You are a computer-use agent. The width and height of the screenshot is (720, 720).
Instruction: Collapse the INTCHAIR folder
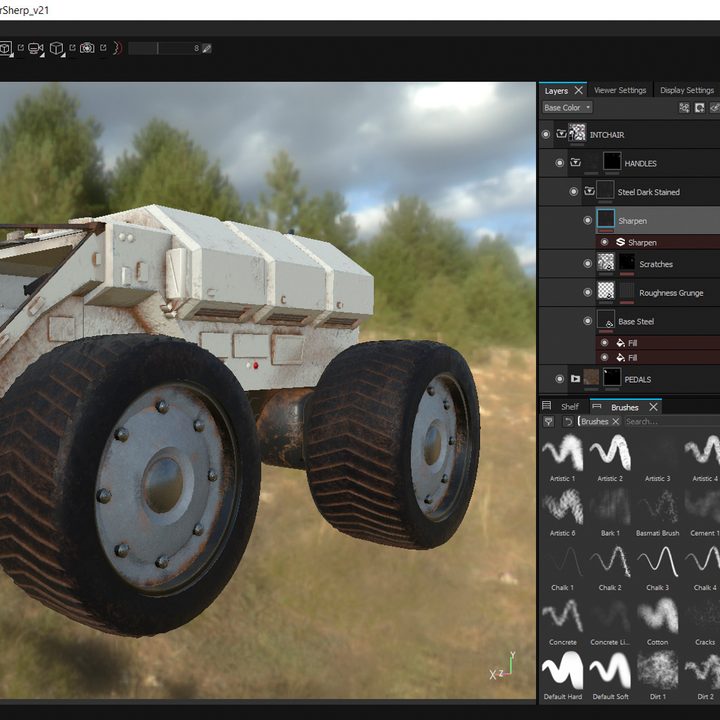561,134
